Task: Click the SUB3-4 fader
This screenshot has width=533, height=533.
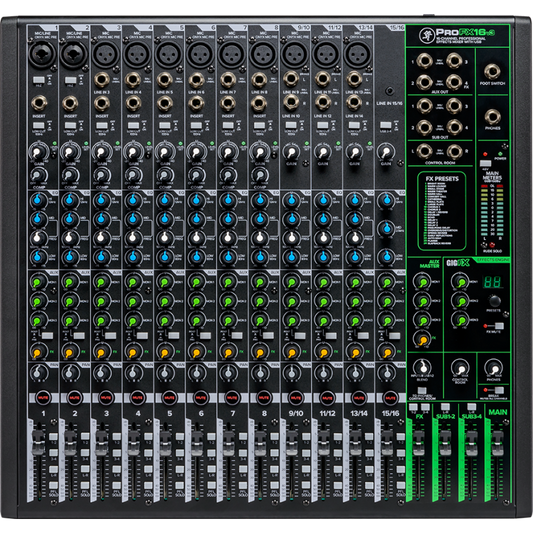Action: [x=471, y=443]
